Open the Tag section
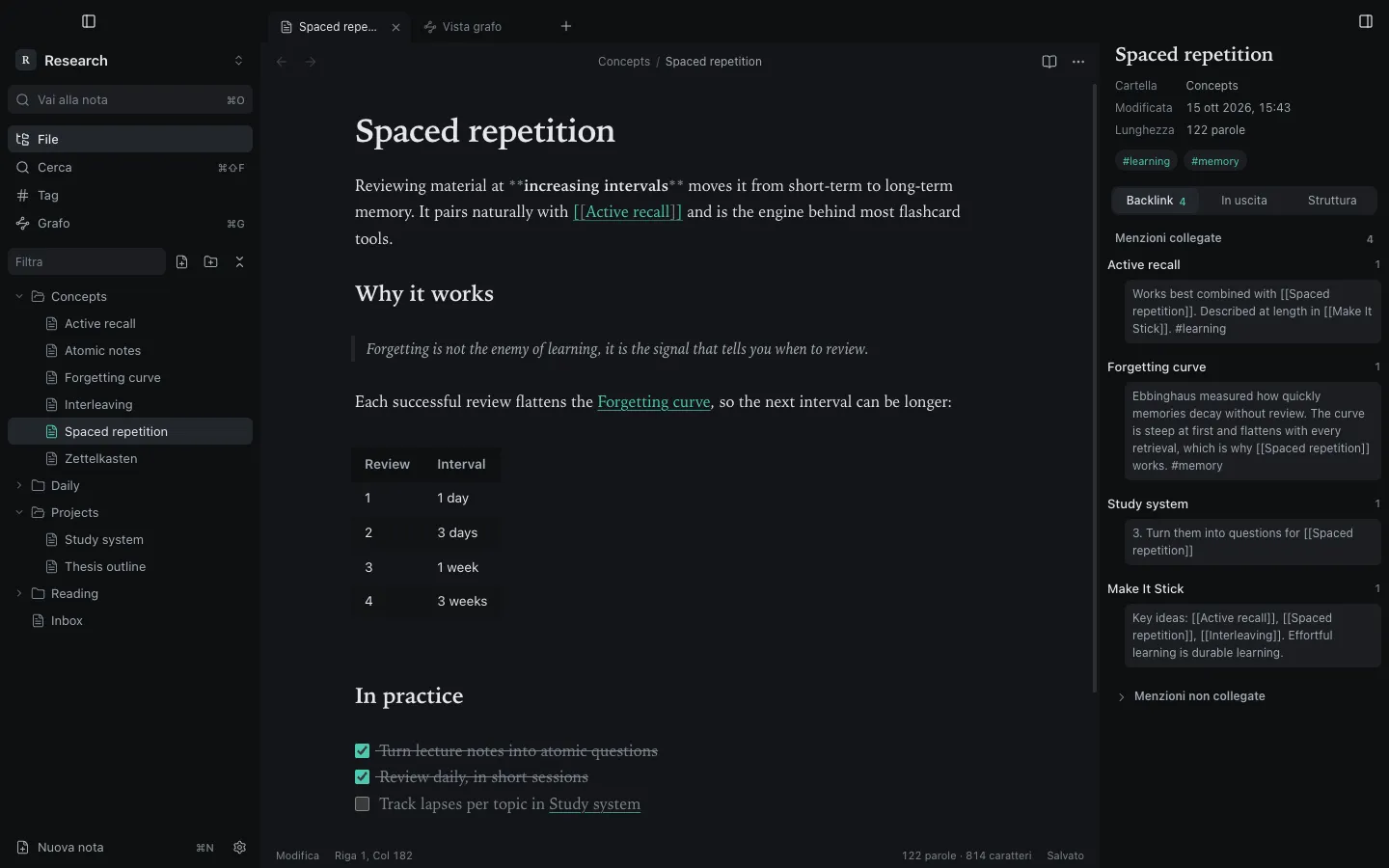This screenshot has height=868, width=1389. [130, 195]
